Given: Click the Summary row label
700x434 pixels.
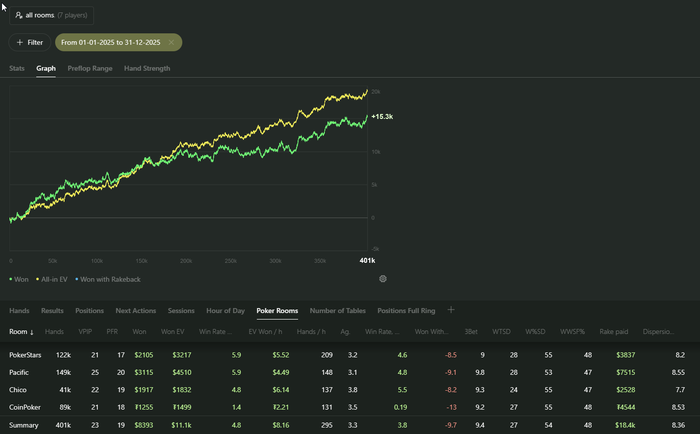Looking at the screenshot, I should coord(24,425).
